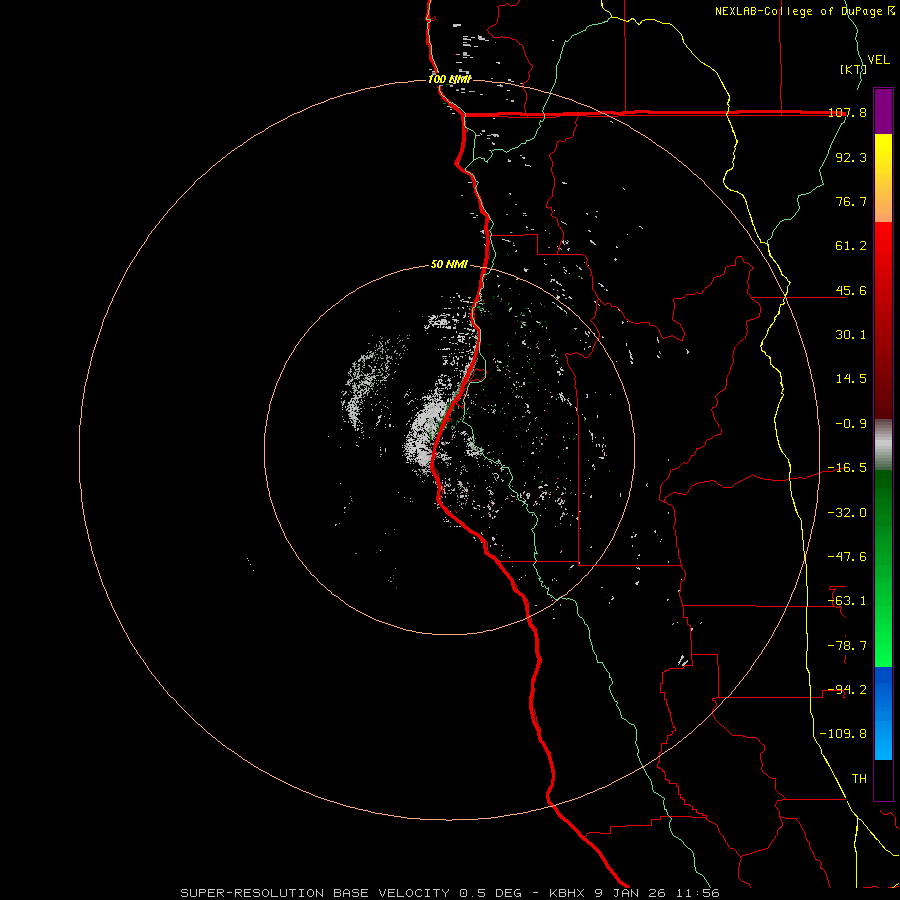Click the VEL label above the color scale

click(x=878, y=60)
